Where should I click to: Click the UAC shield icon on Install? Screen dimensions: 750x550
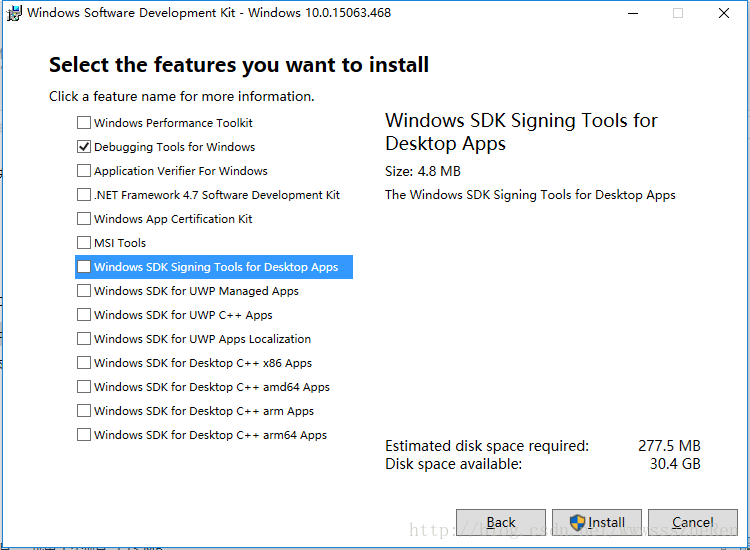577,522
